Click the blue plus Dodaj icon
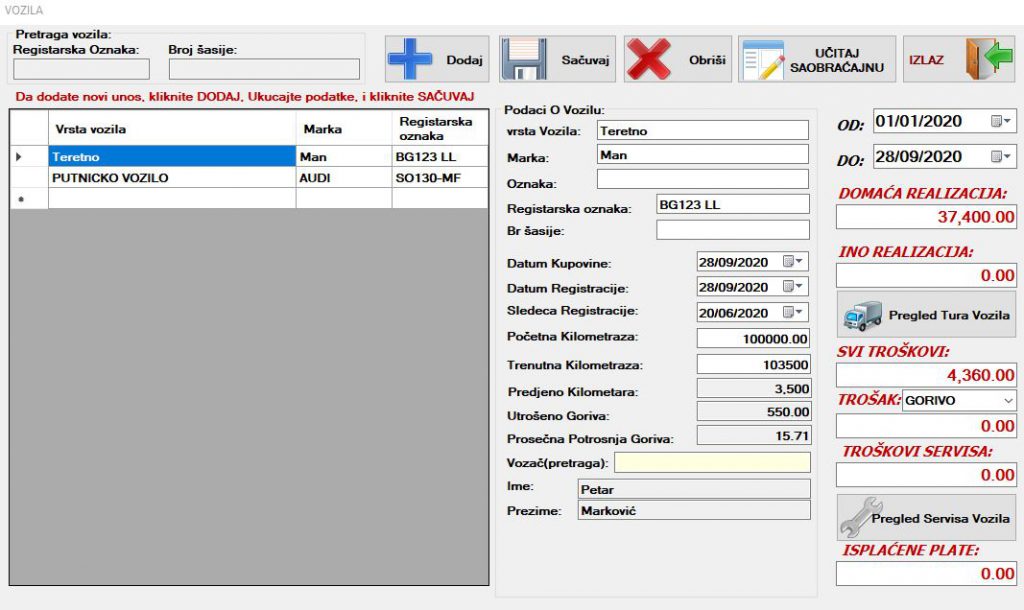This screenshot has height=610, width=1024. point(410,60)
